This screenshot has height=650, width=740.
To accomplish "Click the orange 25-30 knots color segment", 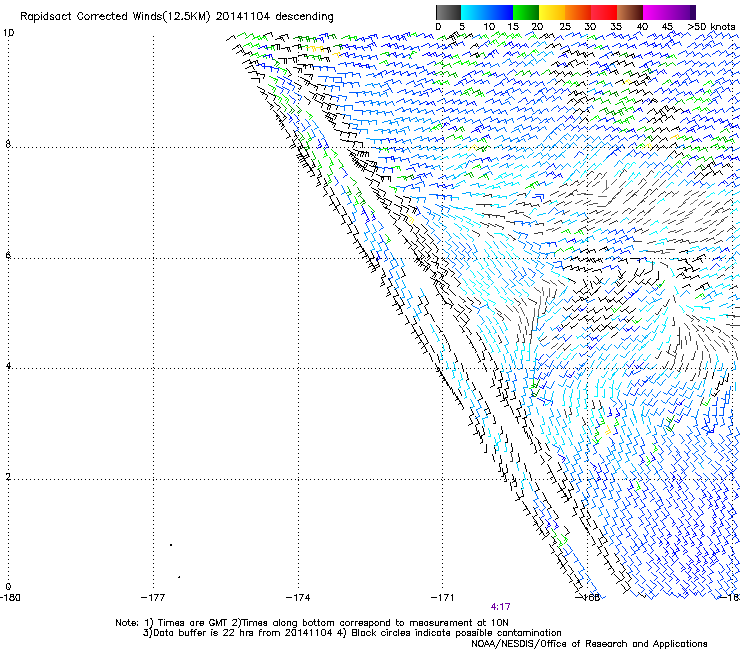I will point(578,12).
